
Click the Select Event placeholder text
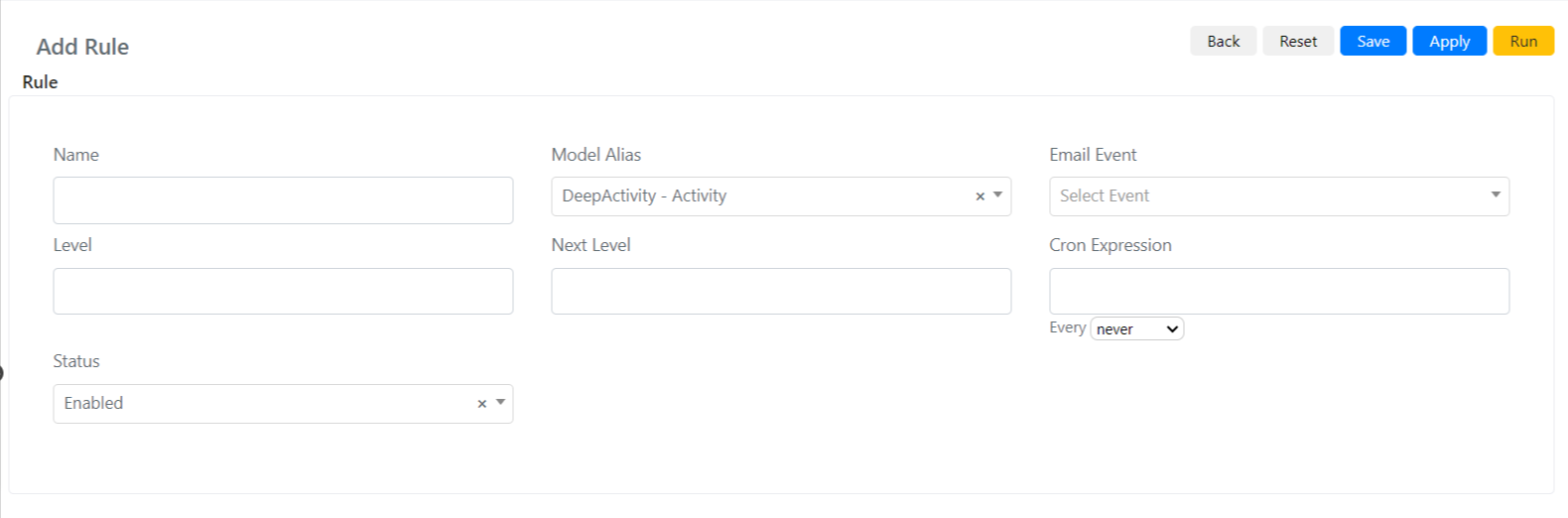1105,195
